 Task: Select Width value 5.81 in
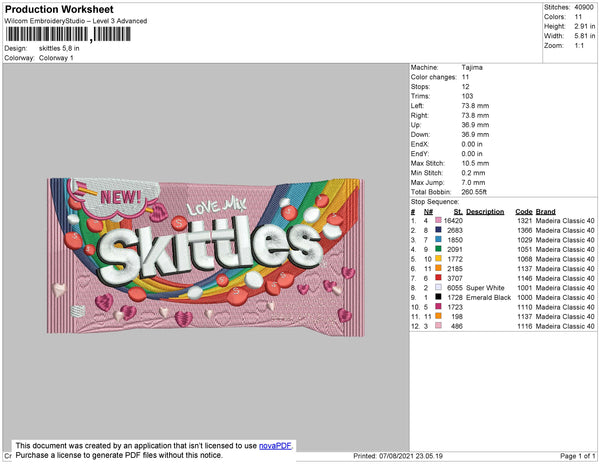pyautogui.click(x=584, y=36)
